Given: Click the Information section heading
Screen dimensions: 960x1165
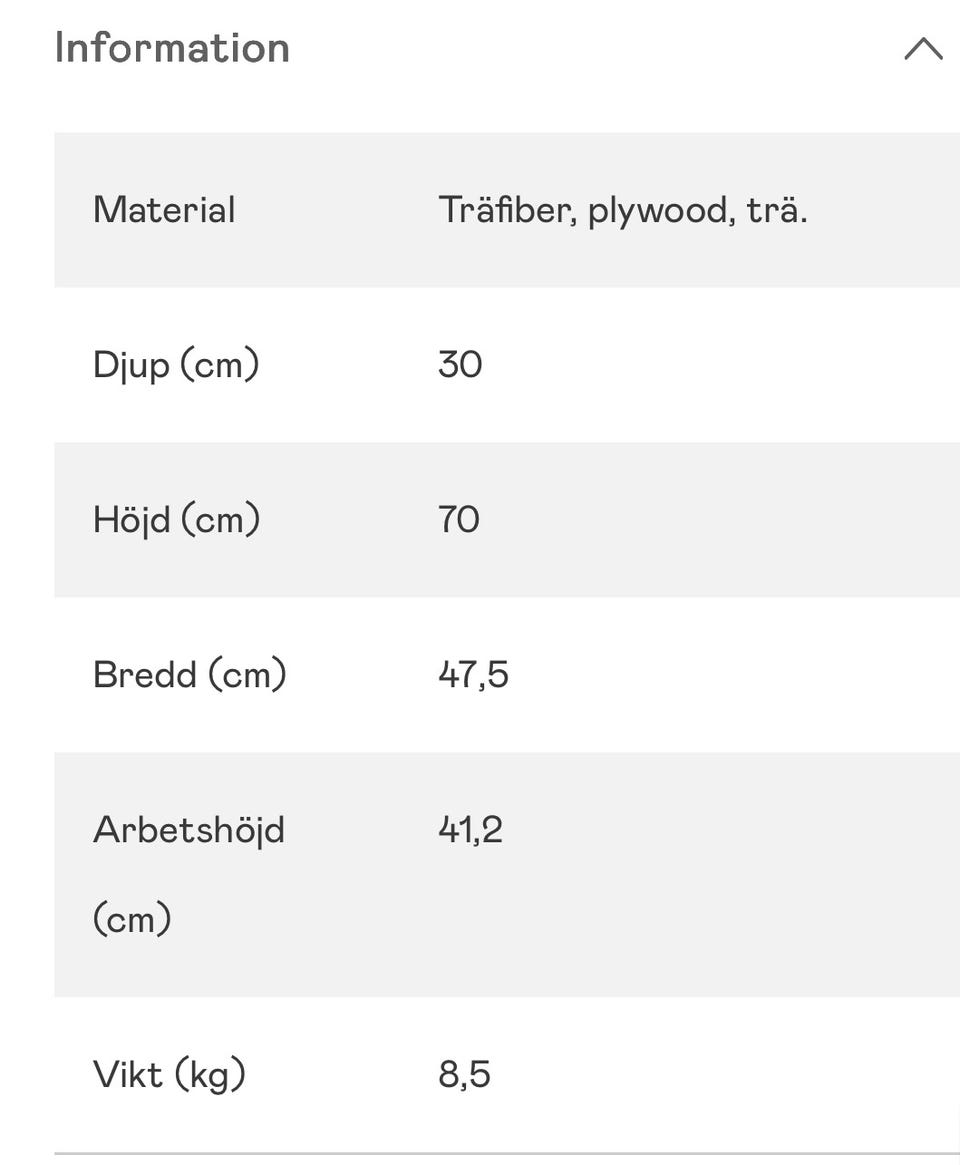Looking at the screenshot, I should (172, 48).
